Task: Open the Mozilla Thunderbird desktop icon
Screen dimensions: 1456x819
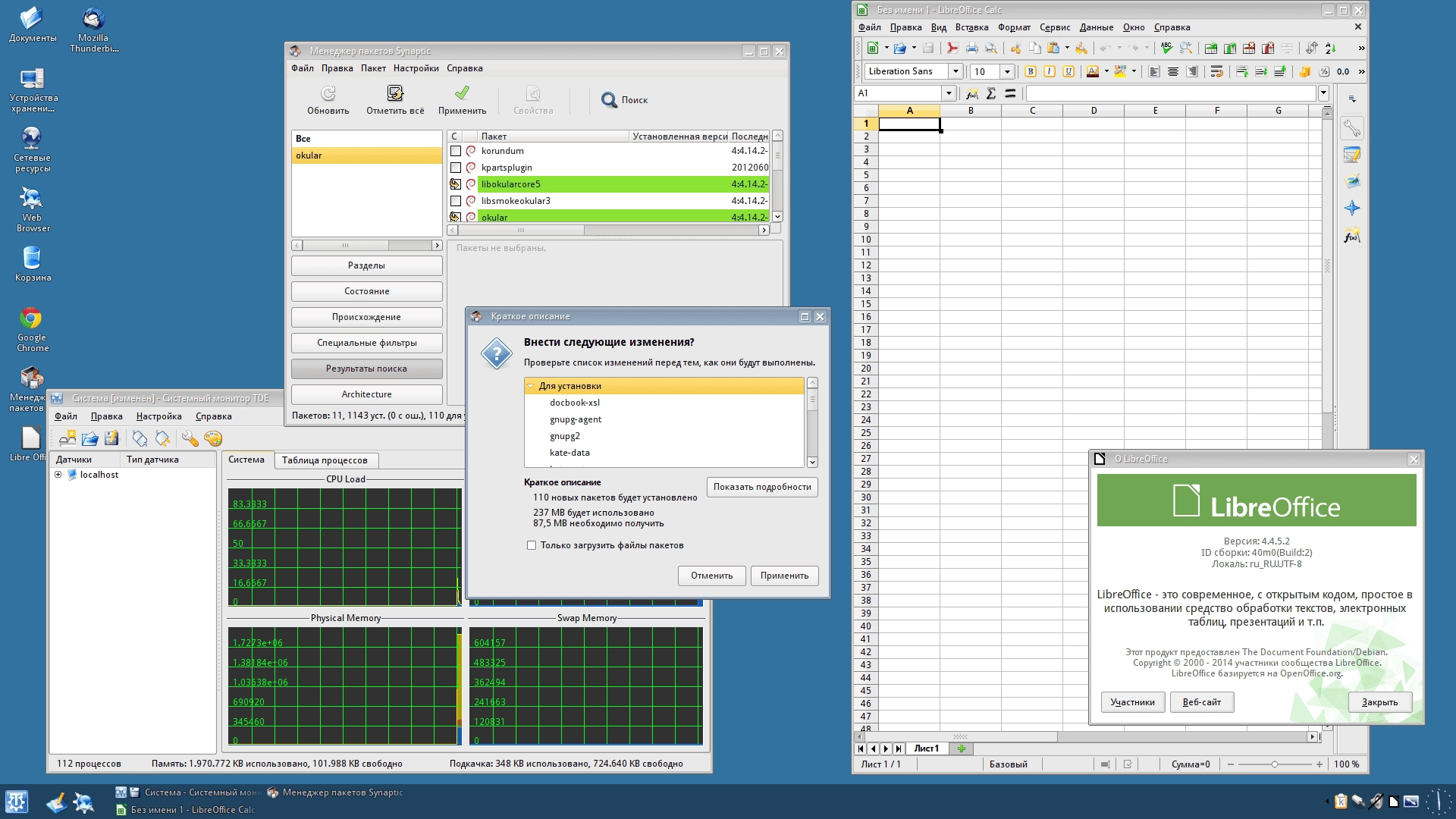Action: pos(93,30)
